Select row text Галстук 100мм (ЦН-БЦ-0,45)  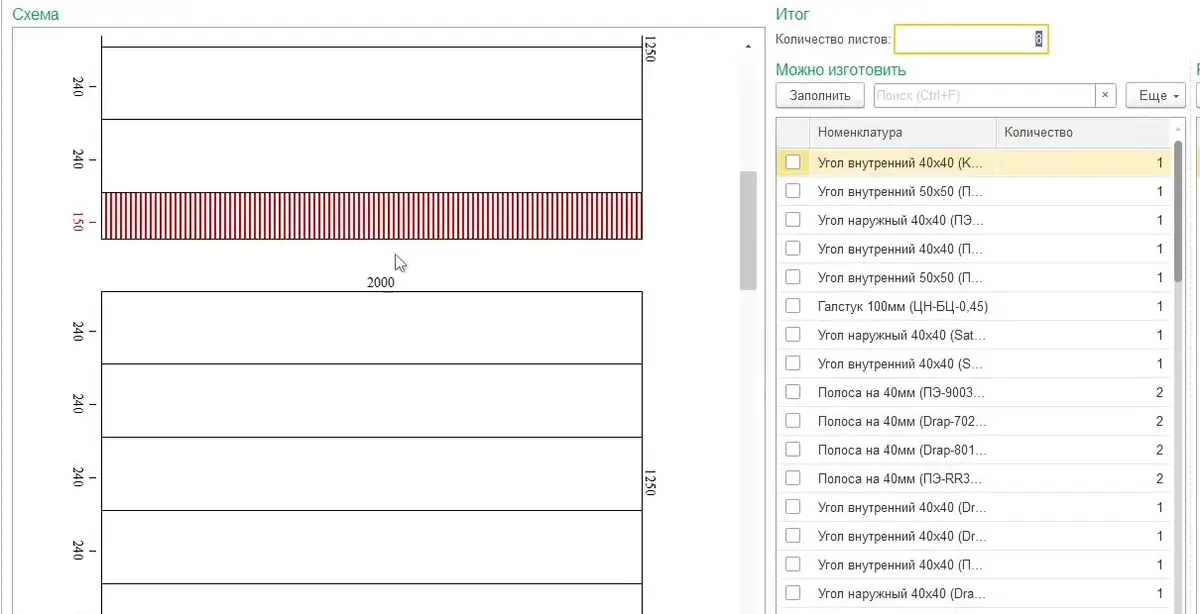[902, 306]
